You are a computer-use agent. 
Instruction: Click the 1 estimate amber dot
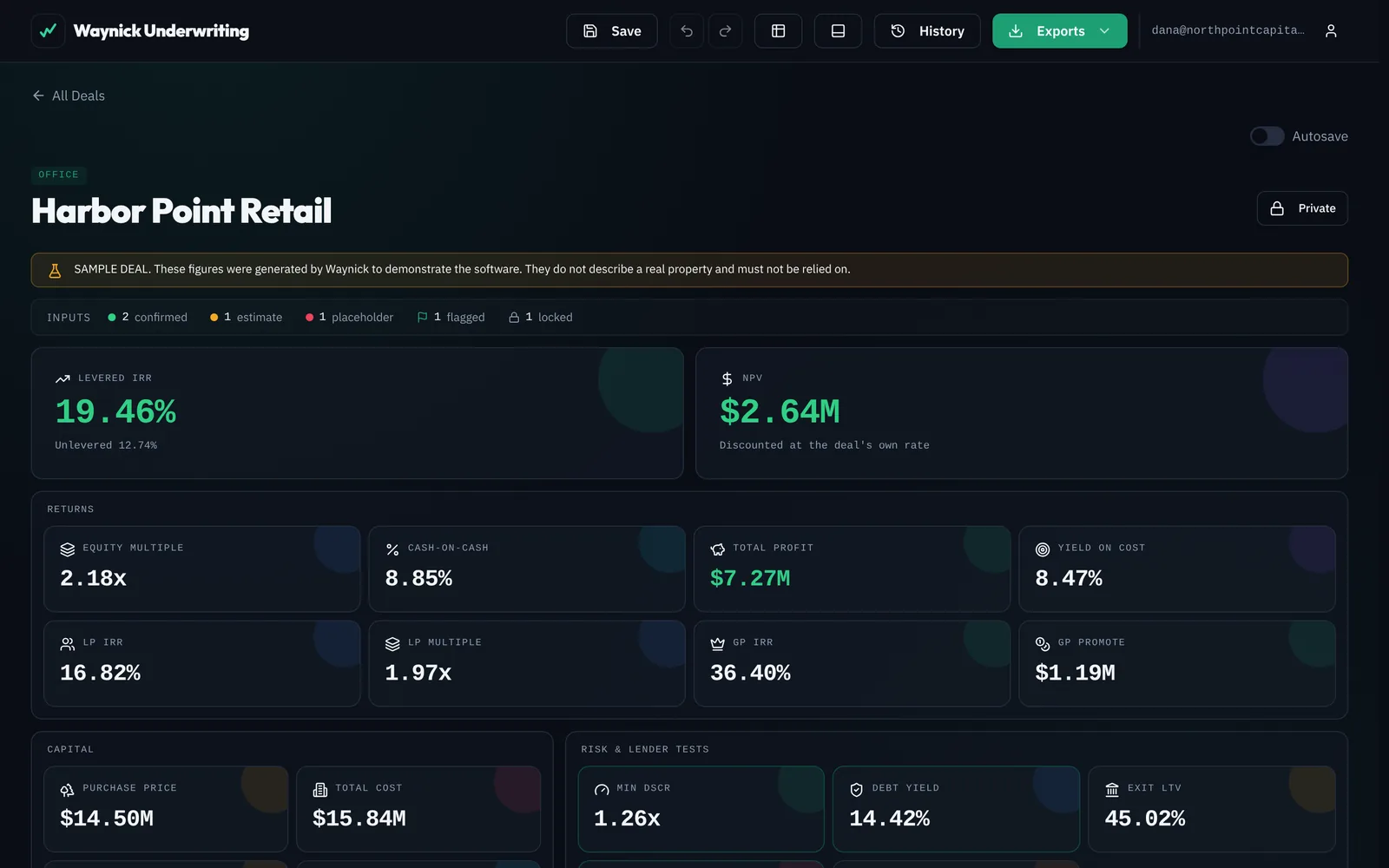[x=214, y=318]
